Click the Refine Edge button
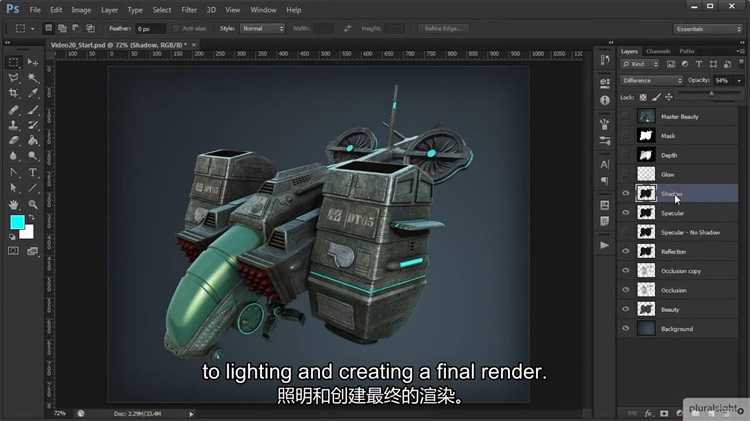 point(446,28)
